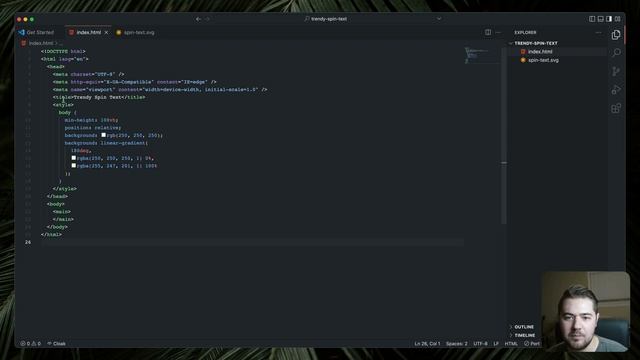Open the Search view in the activity bar

[616, 53]
